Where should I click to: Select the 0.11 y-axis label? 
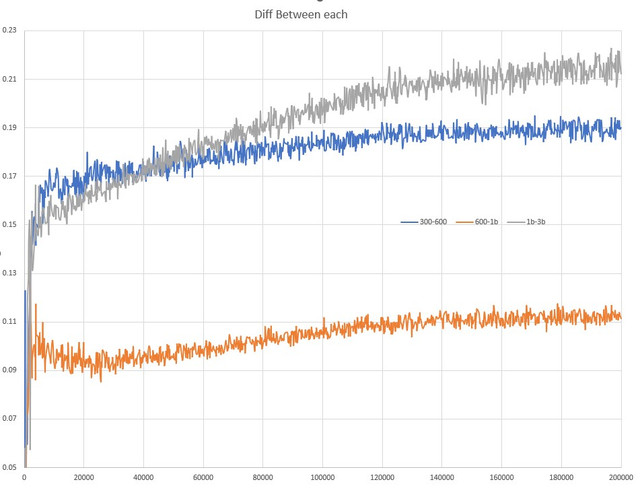pos(9,322)
